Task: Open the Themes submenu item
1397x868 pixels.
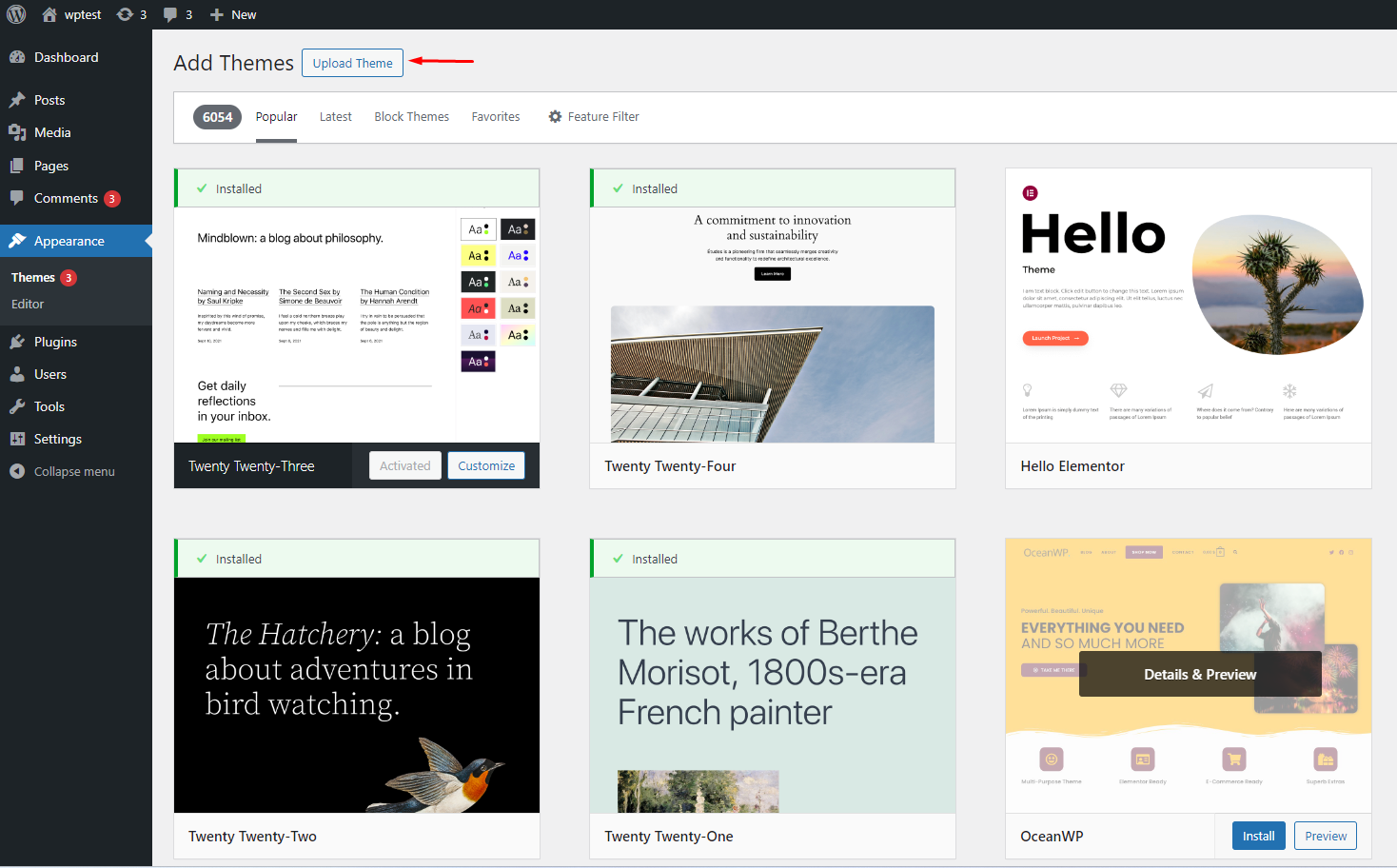Action: (33, 277)
